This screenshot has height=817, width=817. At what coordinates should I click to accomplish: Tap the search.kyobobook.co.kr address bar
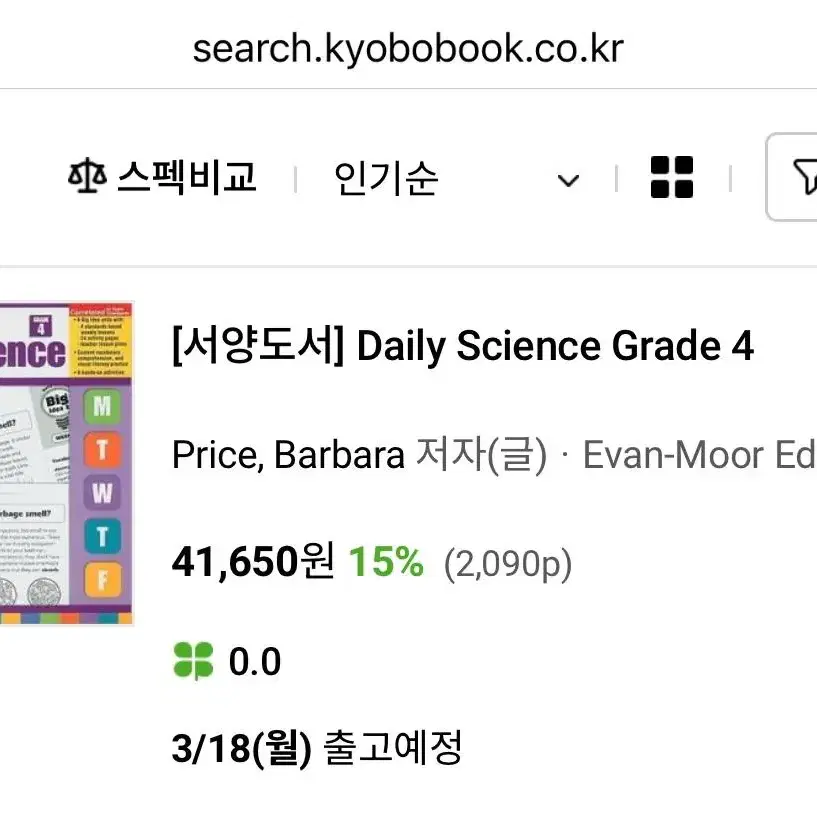tap(408, 48)
